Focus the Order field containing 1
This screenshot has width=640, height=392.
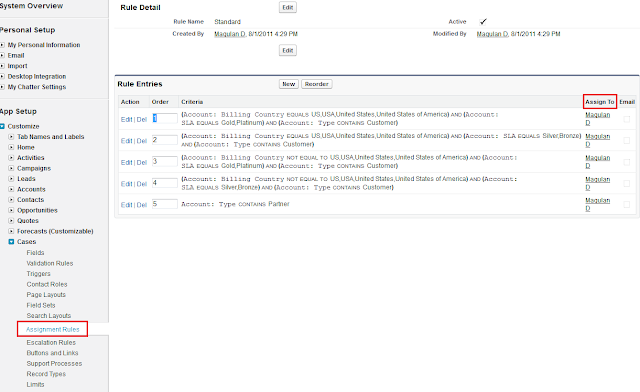click(164, 118)
